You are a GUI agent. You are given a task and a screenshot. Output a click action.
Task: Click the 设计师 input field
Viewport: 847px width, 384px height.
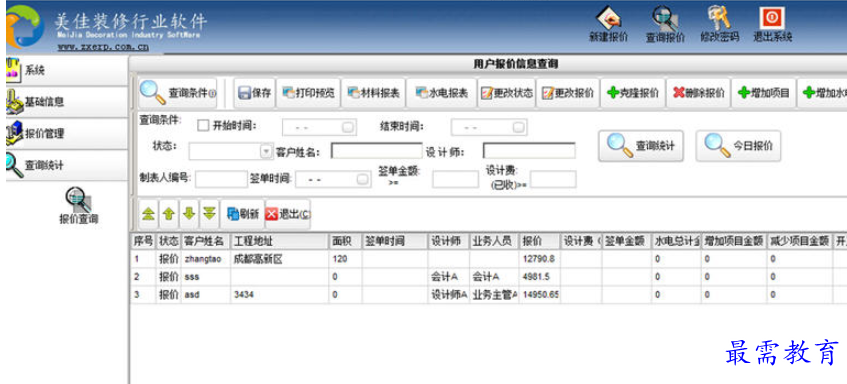[529, 151]
